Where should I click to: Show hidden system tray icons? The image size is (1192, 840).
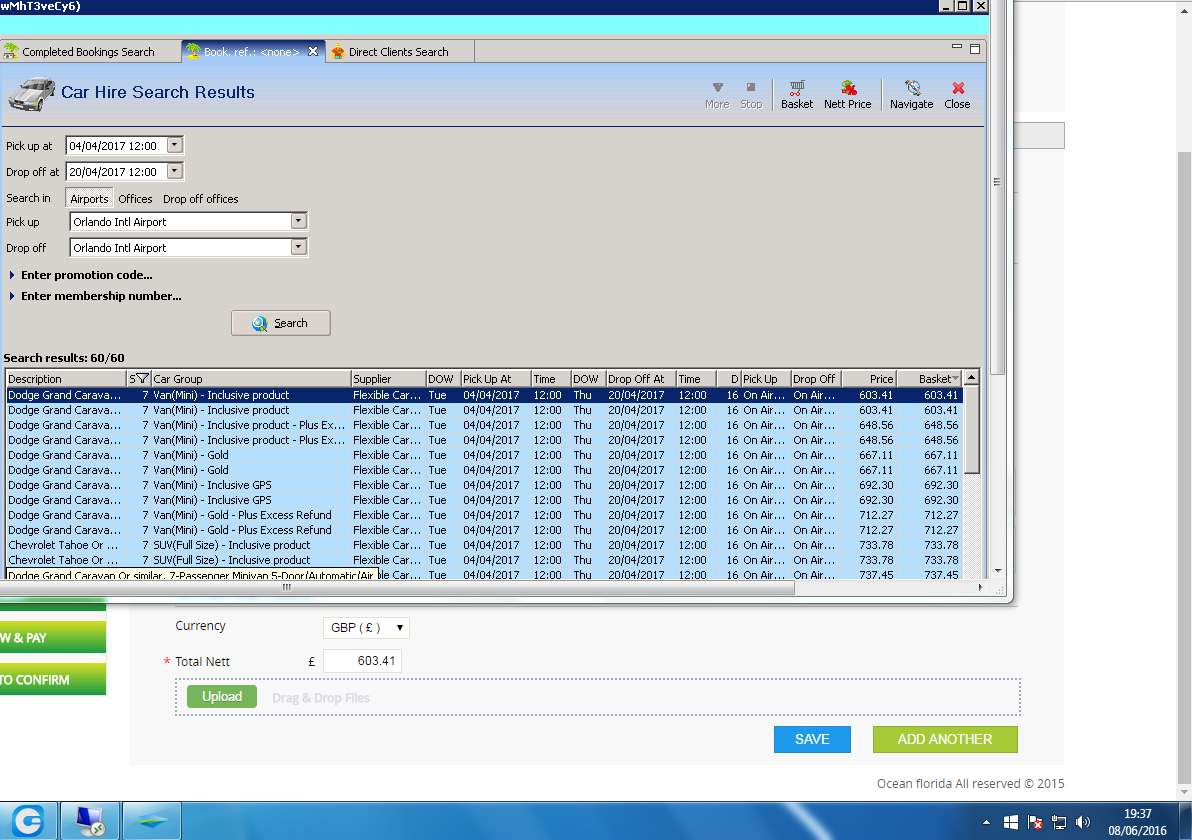point(986,822)
